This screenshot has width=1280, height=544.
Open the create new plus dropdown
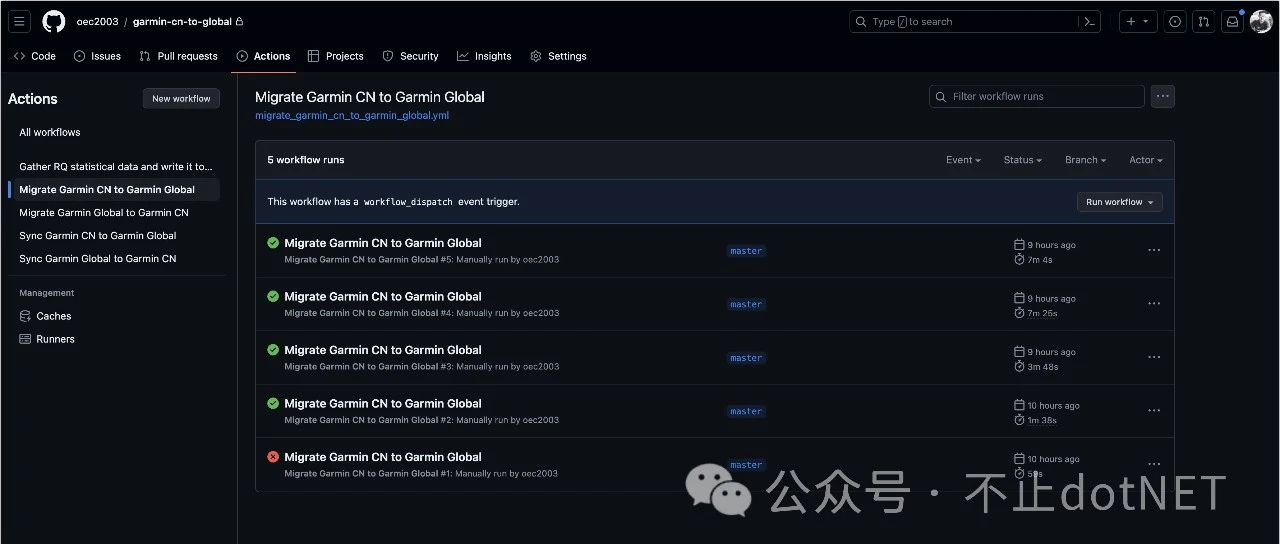click(x=1137, y=21)
